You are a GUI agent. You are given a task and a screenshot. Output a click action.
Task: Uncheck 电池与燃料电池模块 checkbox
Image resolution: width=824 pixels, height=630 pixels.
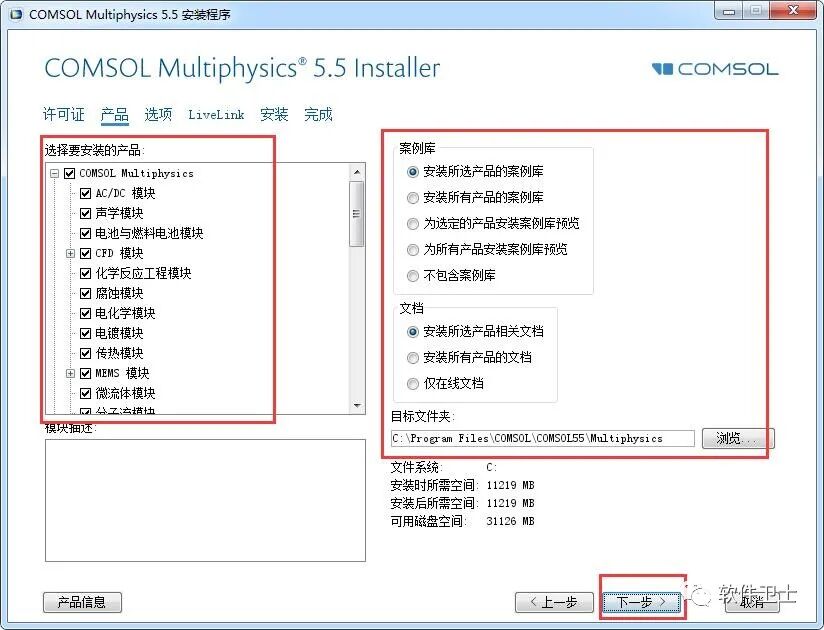[x=86, y=233]
